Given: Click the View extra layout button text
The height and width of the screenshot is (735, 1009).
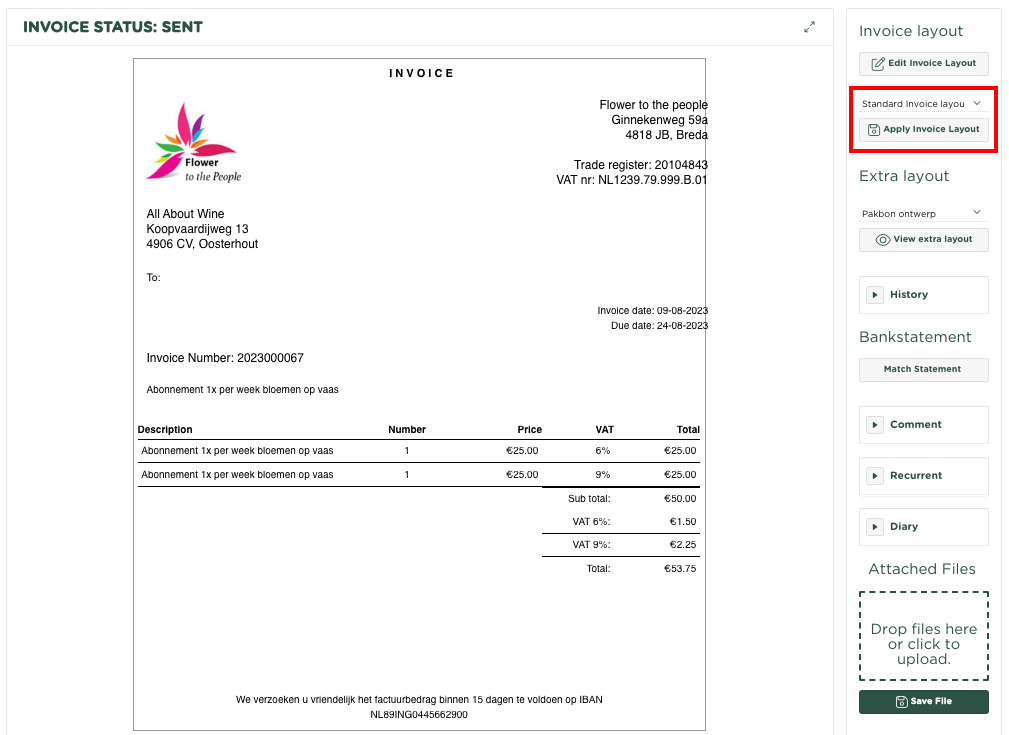Looking at the screenshot, I should point(932,239).
